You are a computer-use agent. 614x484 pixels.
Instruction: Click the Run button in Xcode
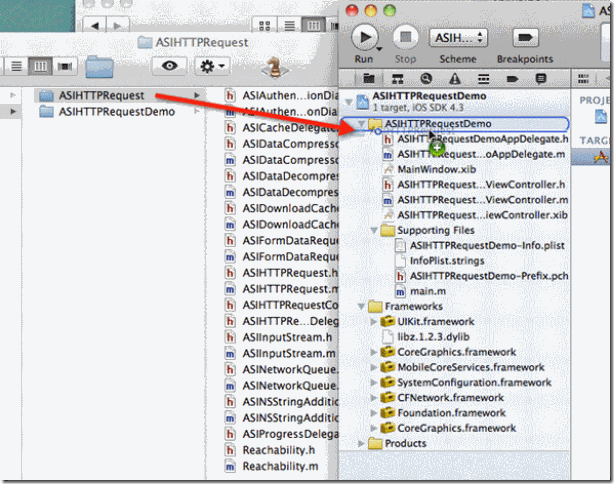(365, 38)
